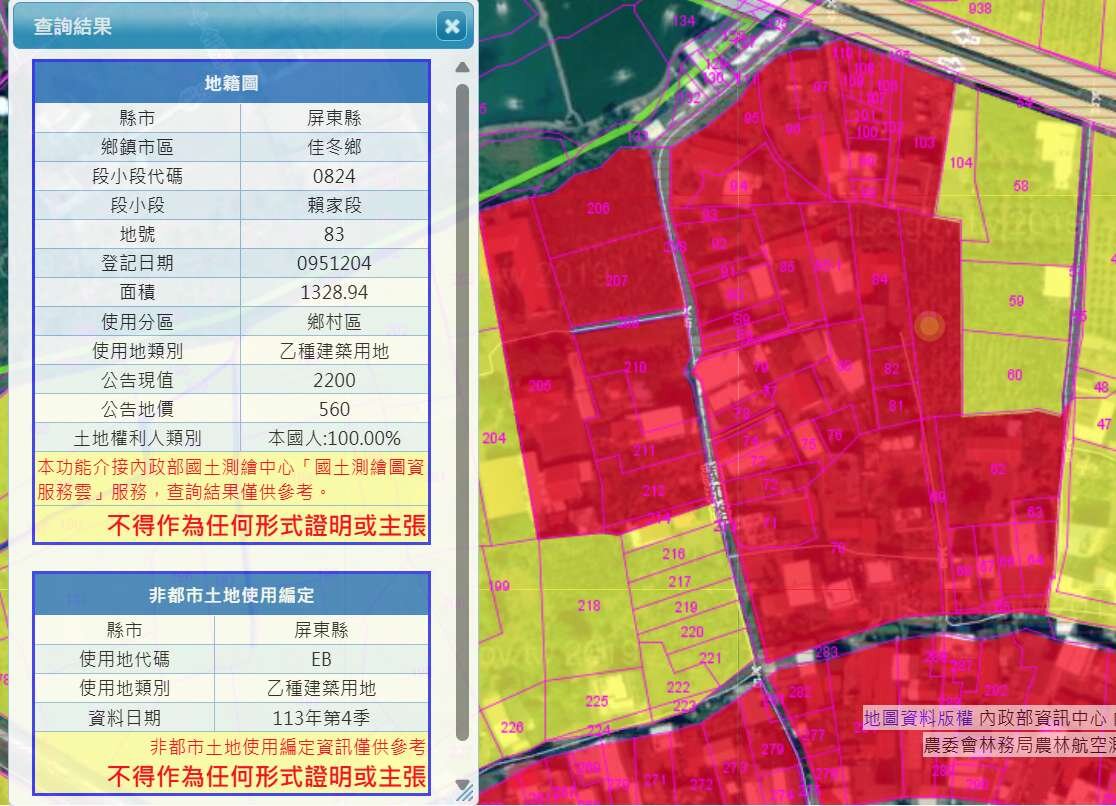This screenshot has height=806, width=1116.
Task: Click the scroll-down arrow in results panel
Action: pyautogui.click(x=462, y=785)
